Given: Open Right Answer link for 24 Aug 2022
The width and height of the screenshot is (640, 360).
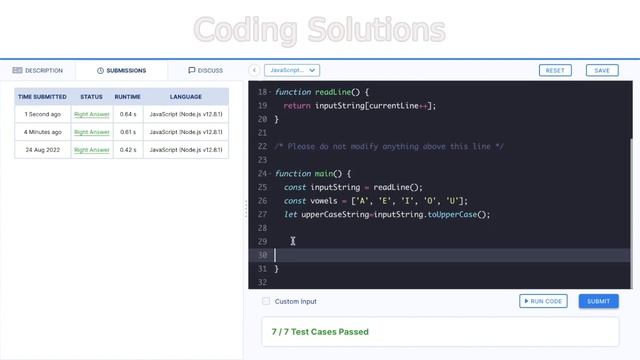Looking at the screenshot, I should 92,150.
